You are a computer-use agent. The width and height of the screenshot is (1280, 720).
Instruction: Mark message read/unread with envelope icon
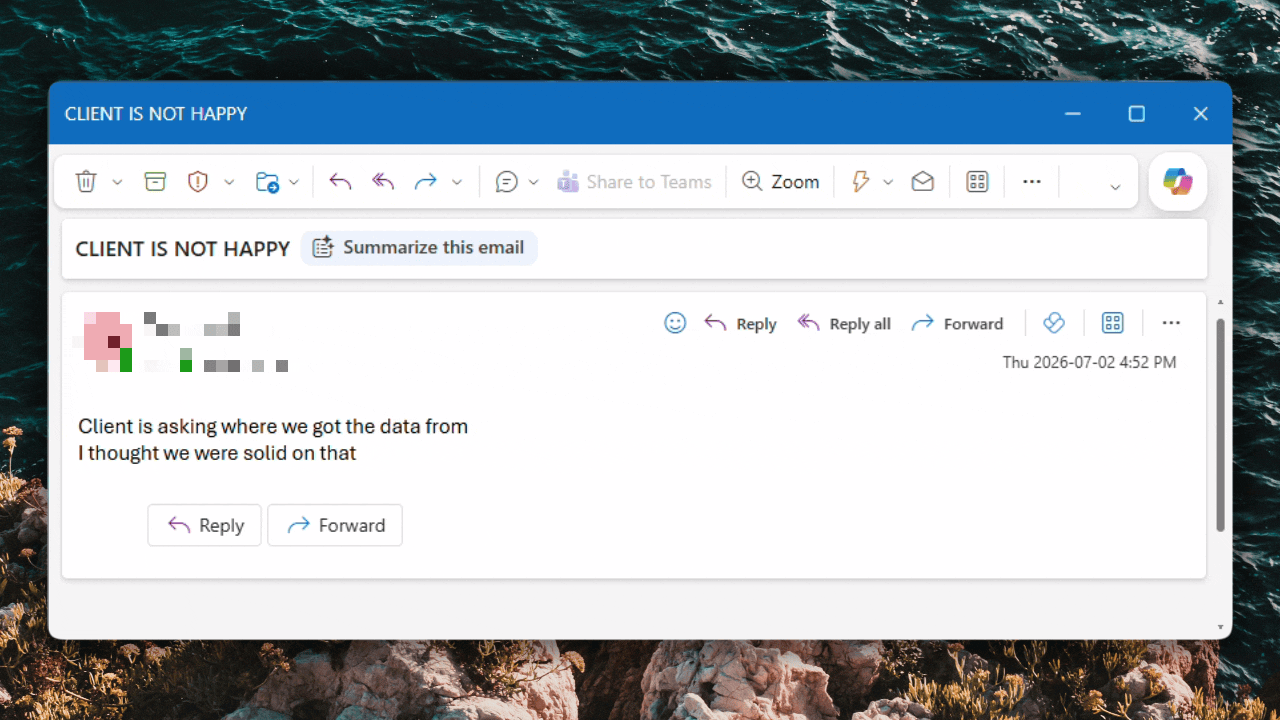coord(922,181)
